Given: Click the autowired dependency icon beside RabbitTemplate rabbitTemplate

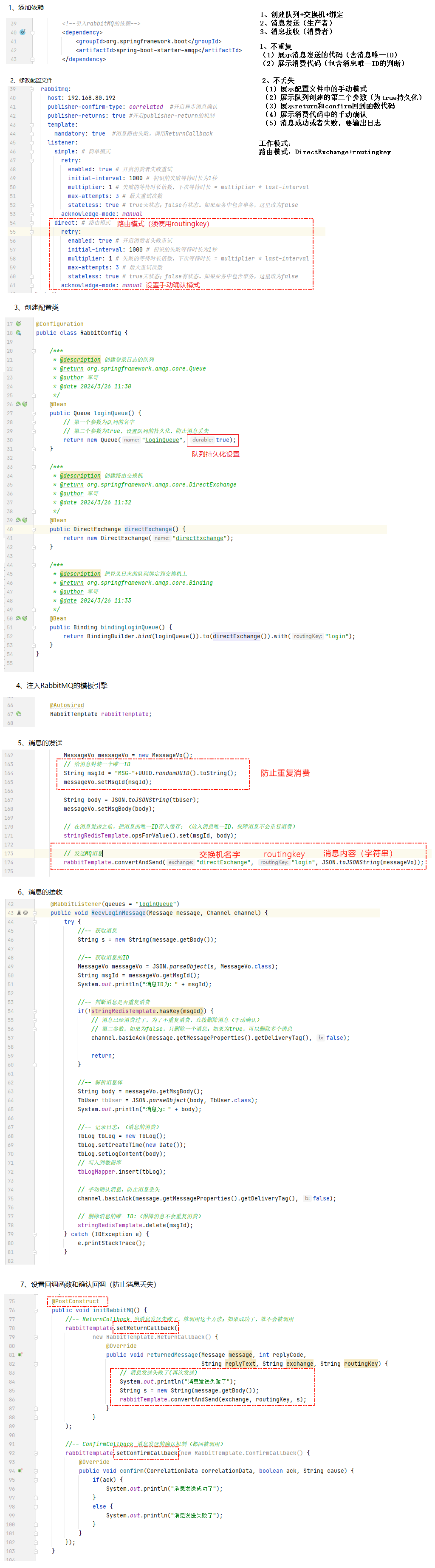Looking at the screenshot, I should point(18,714).
